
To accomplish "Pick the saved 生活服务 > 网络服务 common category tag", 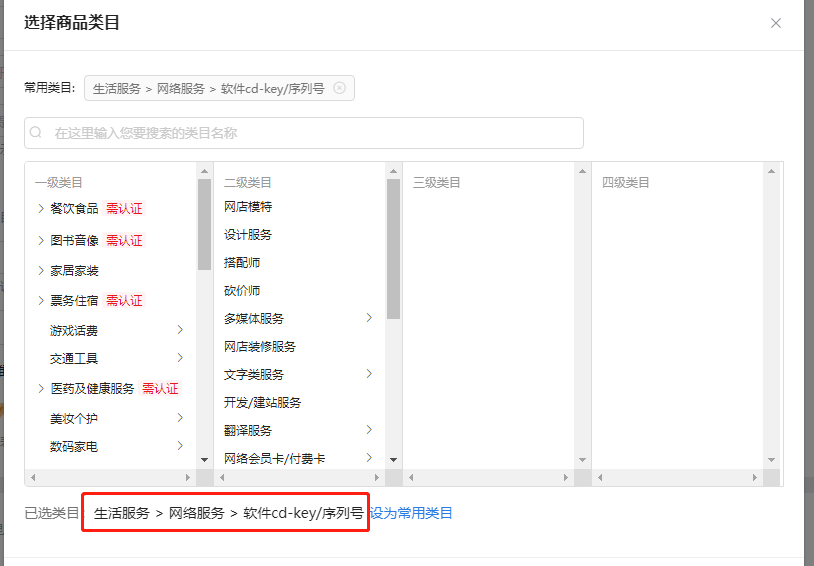I will [x=208, y=88].
